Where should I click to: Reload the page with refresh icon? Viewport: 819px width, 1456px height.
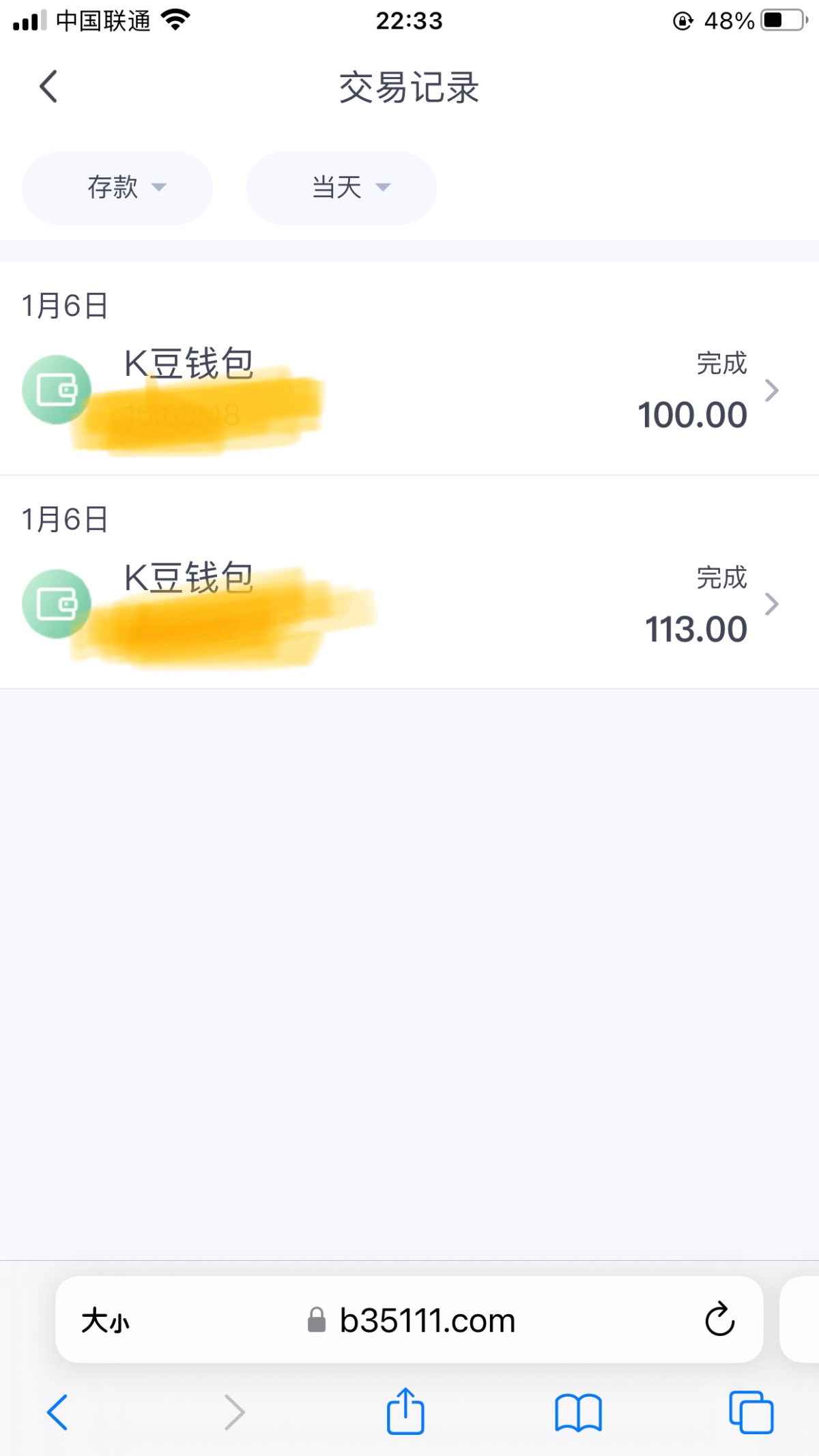click(719, 1320)
